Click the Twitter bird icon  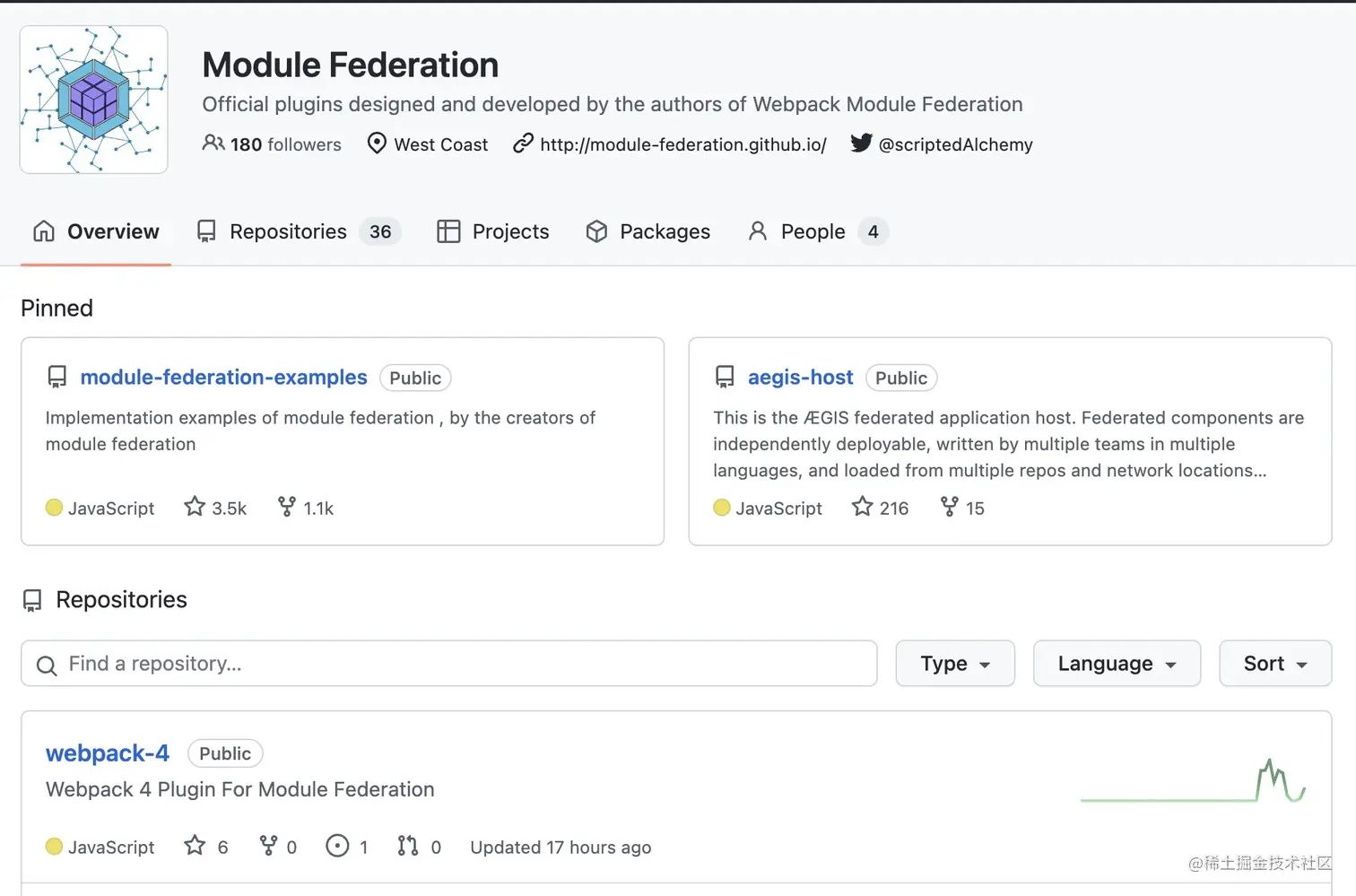coord(861,144)
